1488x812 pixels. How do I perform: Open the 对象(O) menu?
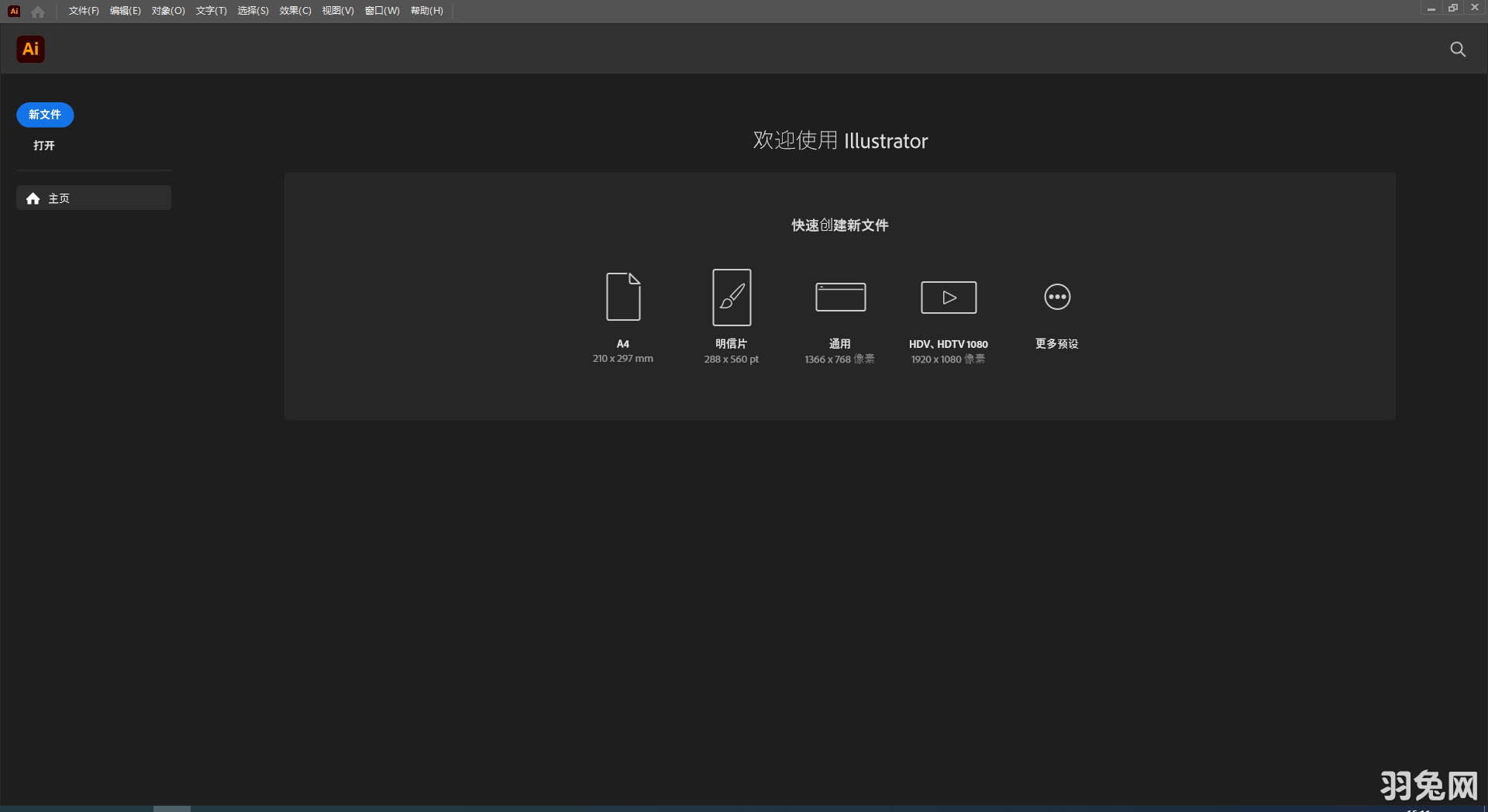point(168,11)
